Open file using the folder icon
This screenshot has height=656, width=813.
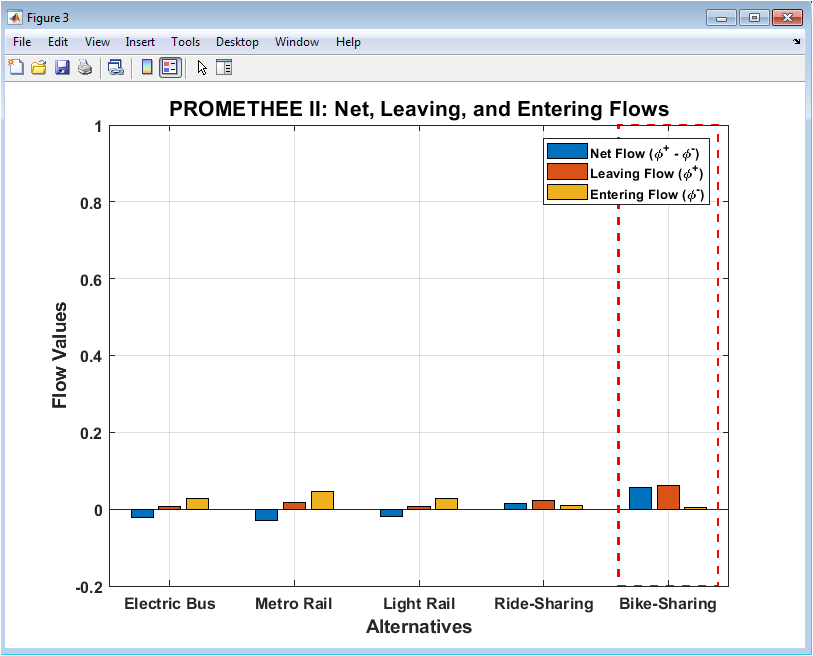point(39,67)
